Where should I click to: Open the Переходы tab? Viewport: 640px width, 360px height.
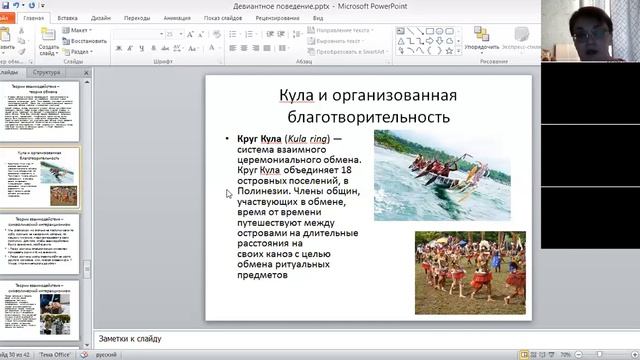click(137, 18)
